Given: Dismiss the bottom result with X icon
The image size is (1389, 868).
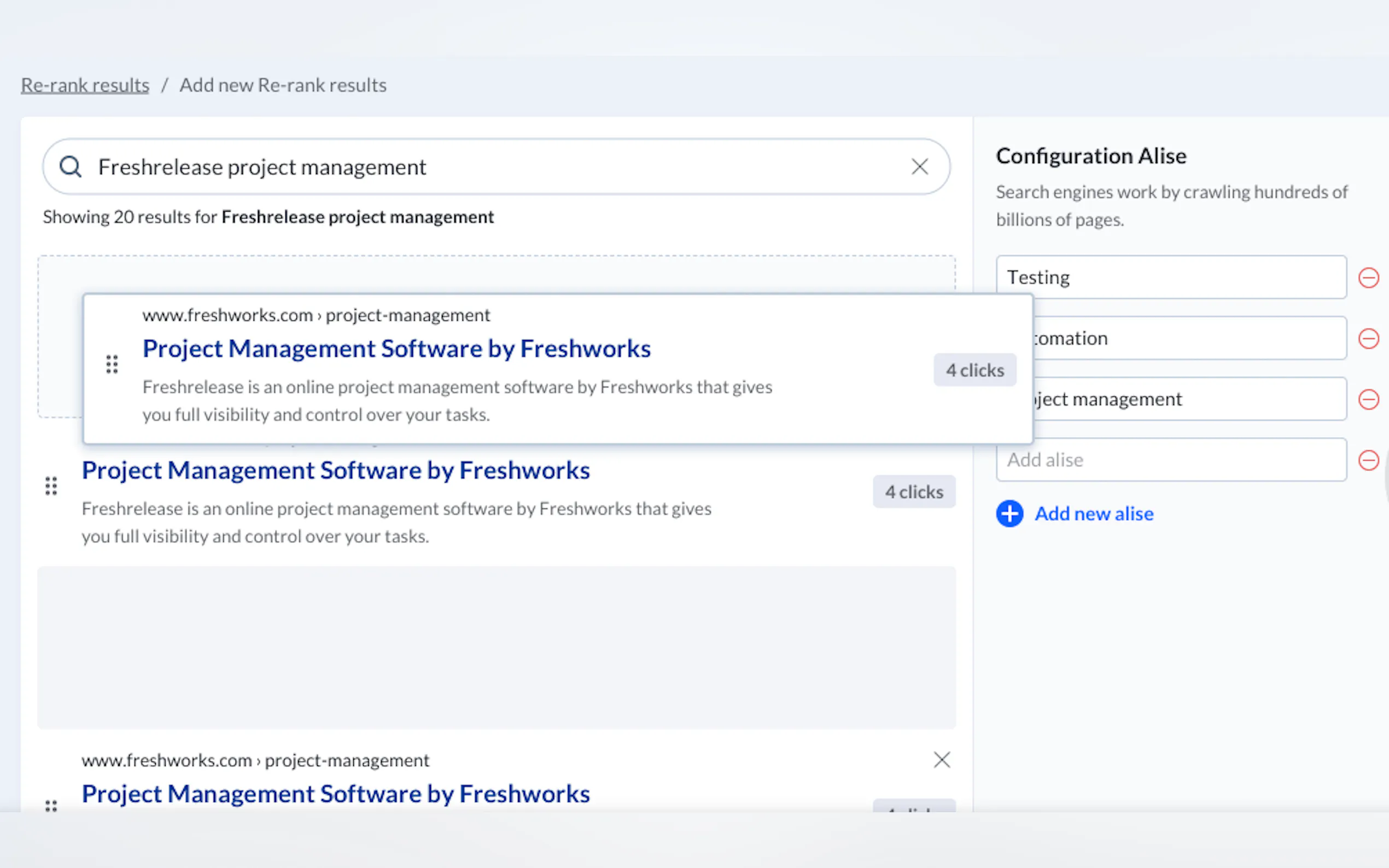Looking at the screenshot, I should (x=942, y=760).
